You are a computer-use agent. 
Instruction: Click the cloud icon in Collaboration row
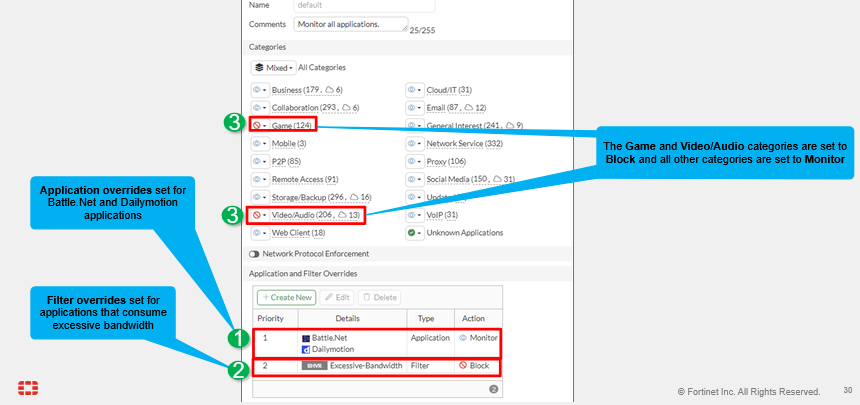click(346, 108)
